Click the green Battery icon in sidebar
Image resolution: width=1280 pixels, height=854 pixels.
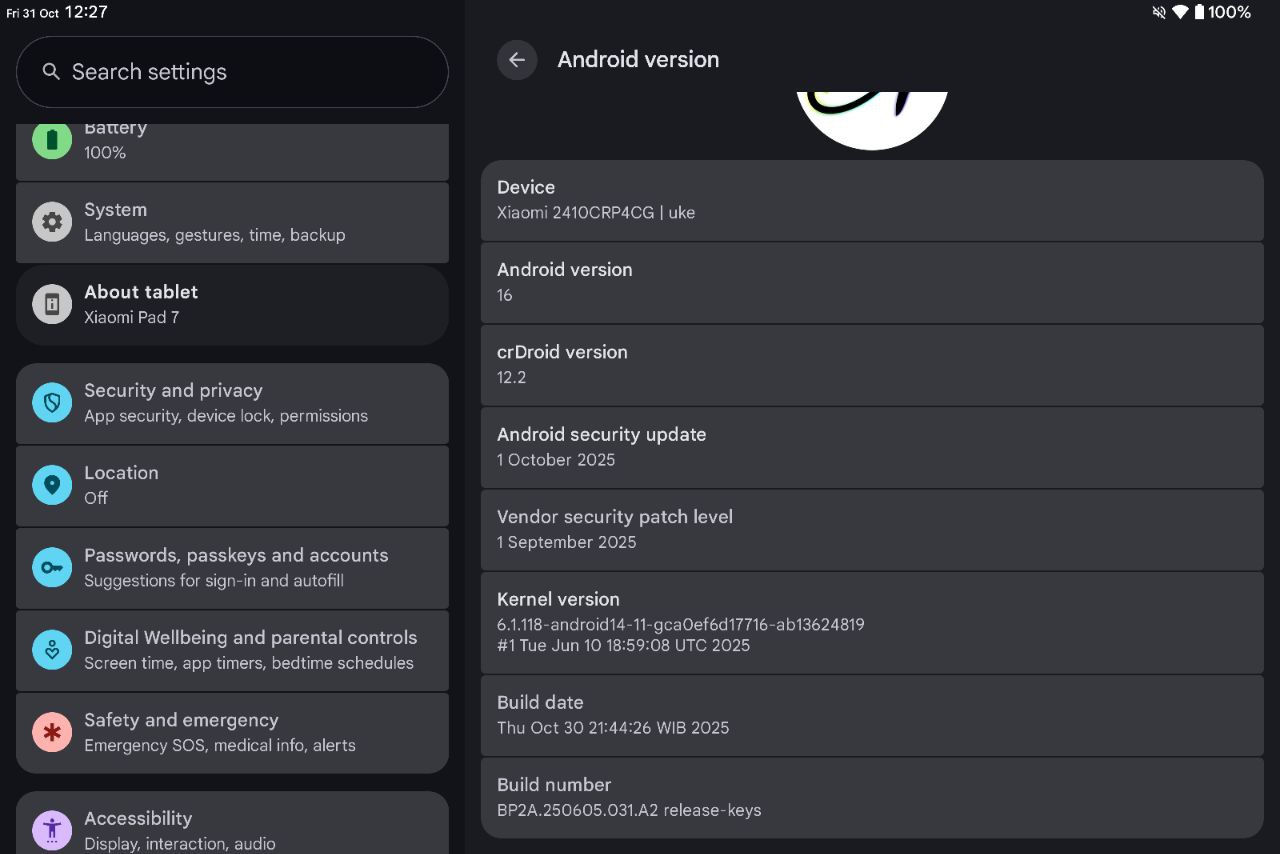click(52, 140)
